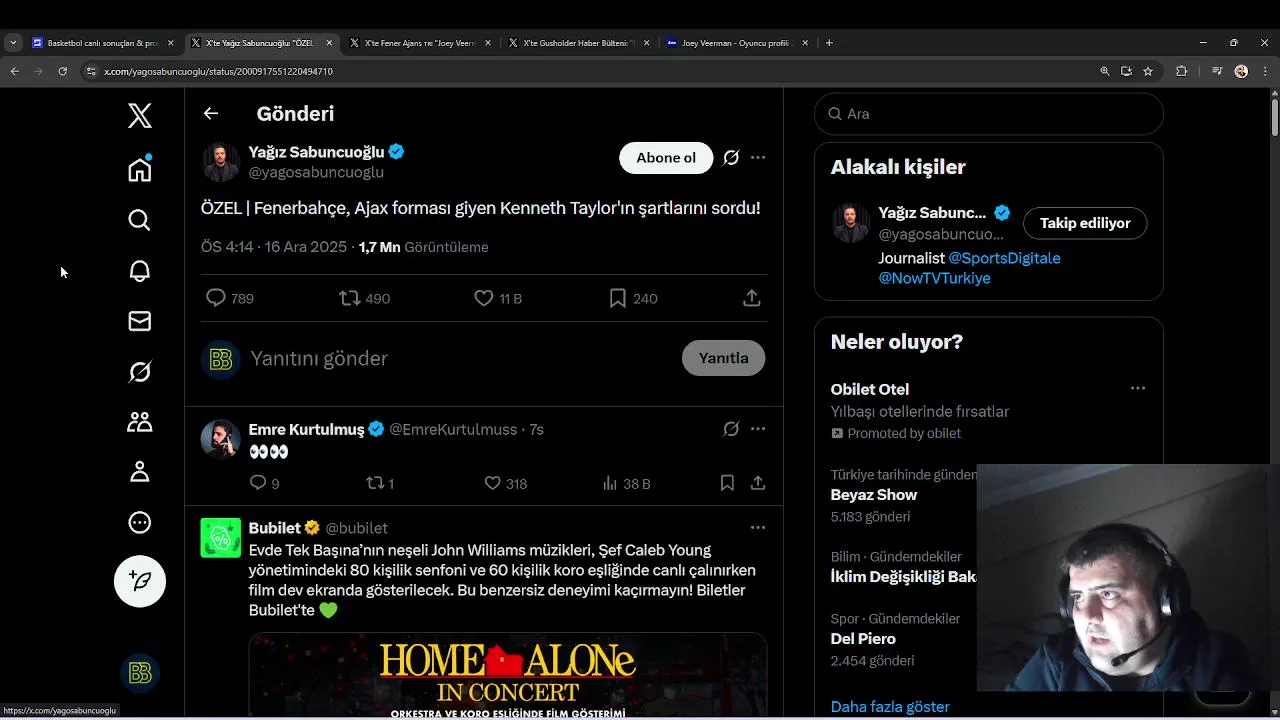Open the Explore search icon in sidebar
The width and height of the screenshot is (1280, 720).
[140, 220]
